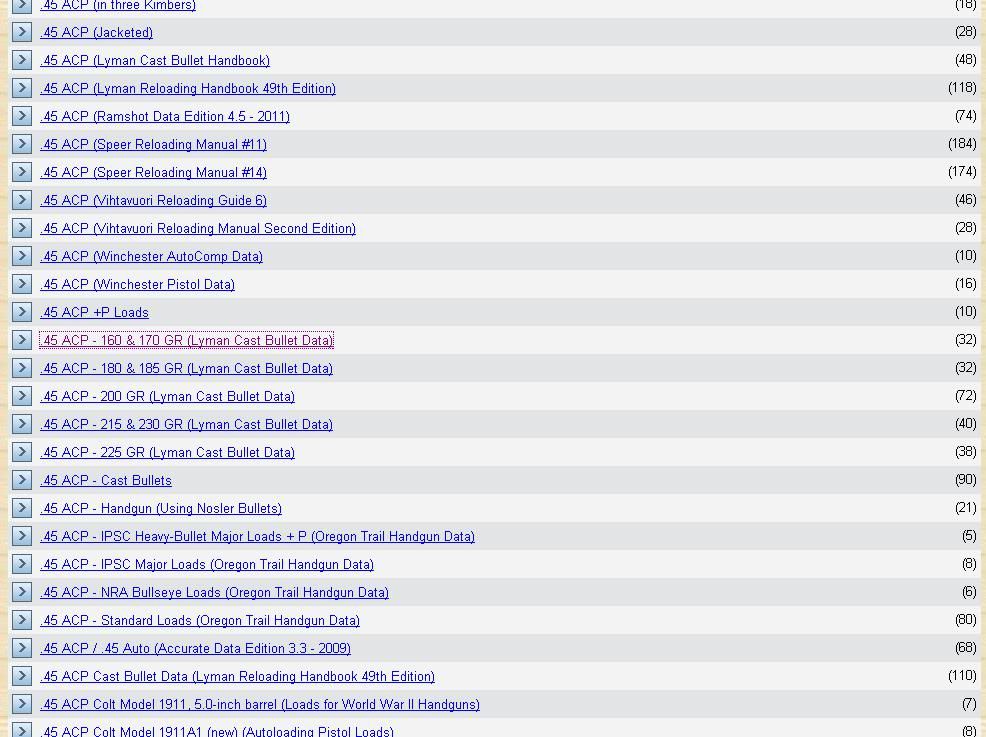Click the arrow icon for the 225 GR row
This screenshot has height=737, width=986.
point(21,452)
